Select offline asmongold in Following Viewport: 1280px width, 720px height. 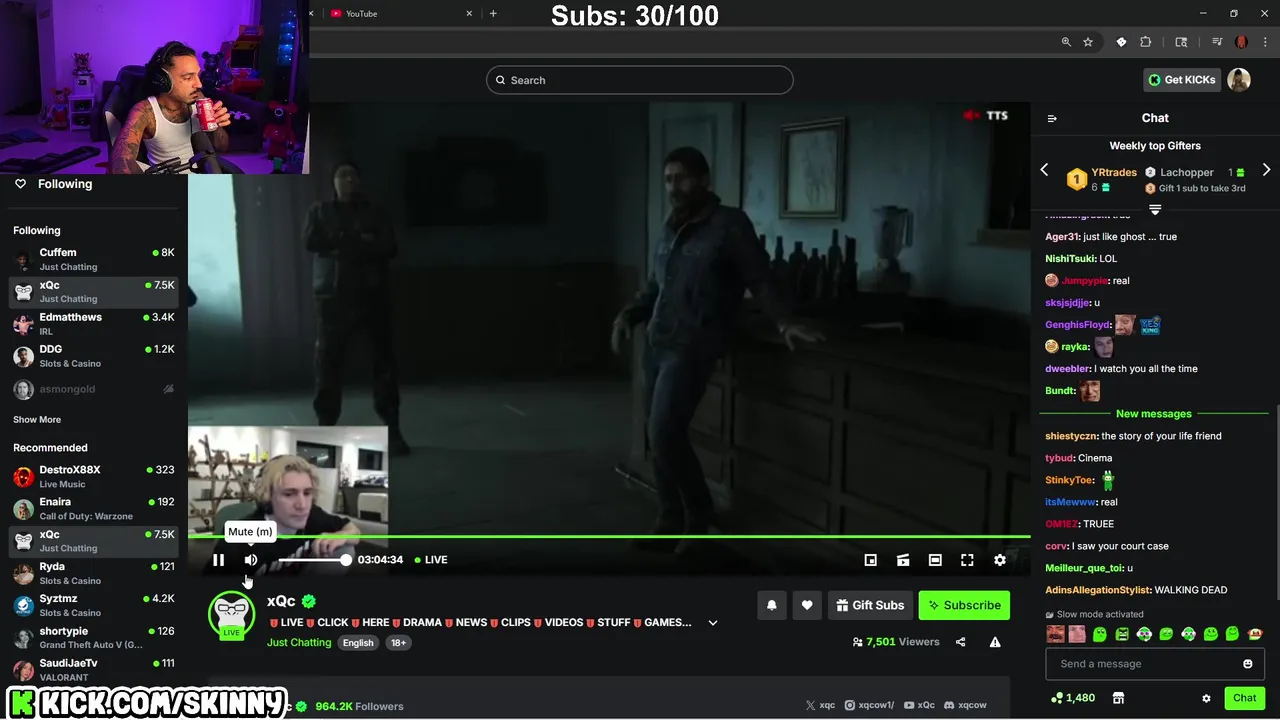[x=94, y=389]
